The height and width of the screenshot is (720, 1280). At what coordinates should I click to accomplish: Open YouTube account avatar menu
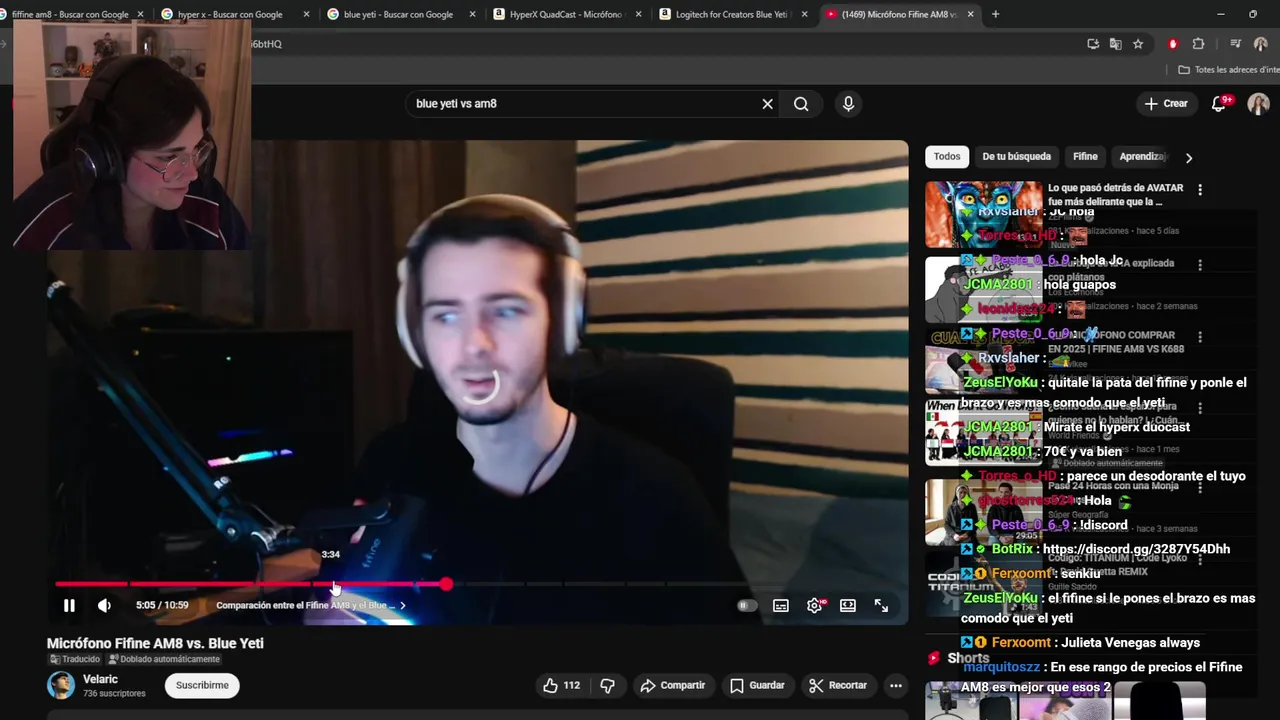click(x=1258, y=104)
